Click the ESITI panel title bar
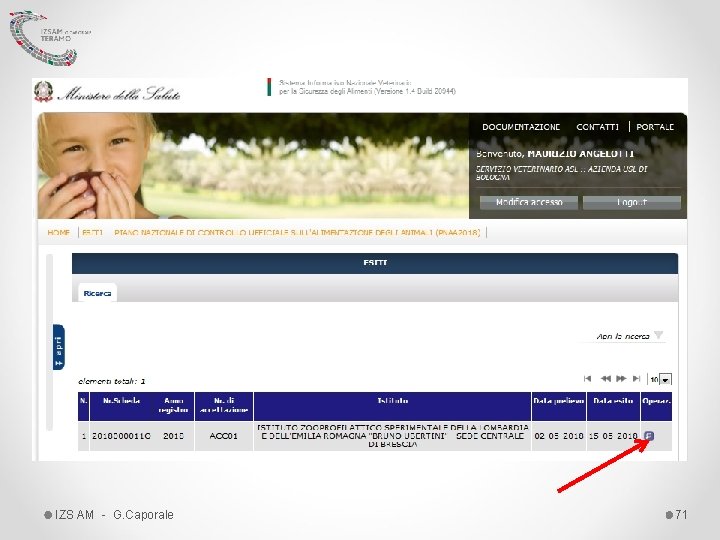 (375, 263)
